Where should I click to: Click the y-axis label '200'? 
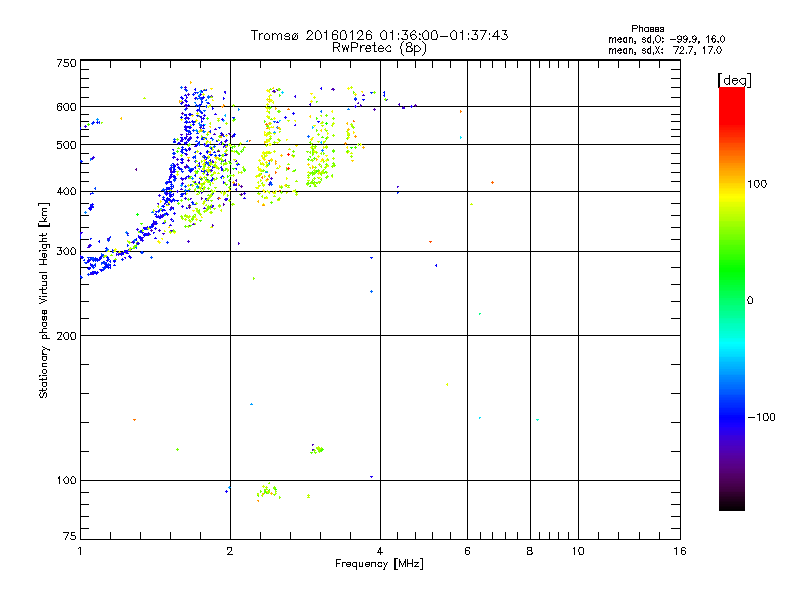pos(66,336)
